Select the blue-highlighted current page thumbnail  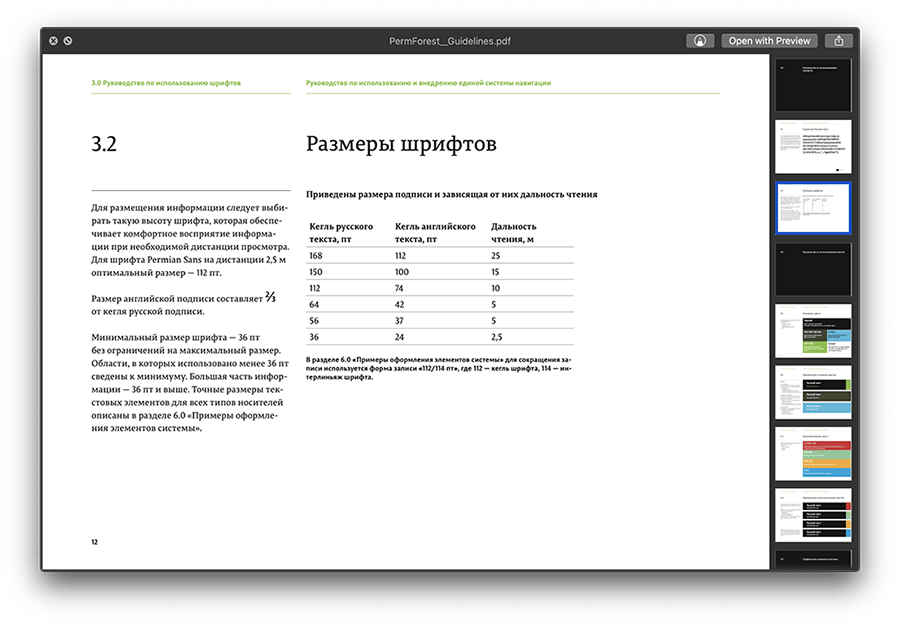[813, 208]
